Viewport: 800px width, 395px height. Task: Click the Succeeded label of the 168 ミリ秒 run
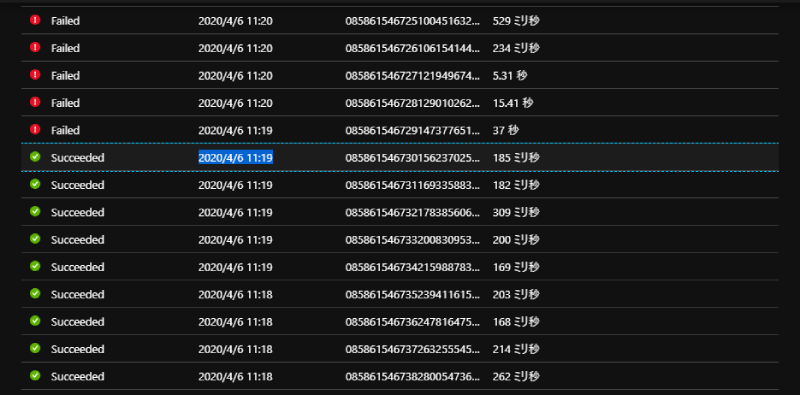click(78, 322)
